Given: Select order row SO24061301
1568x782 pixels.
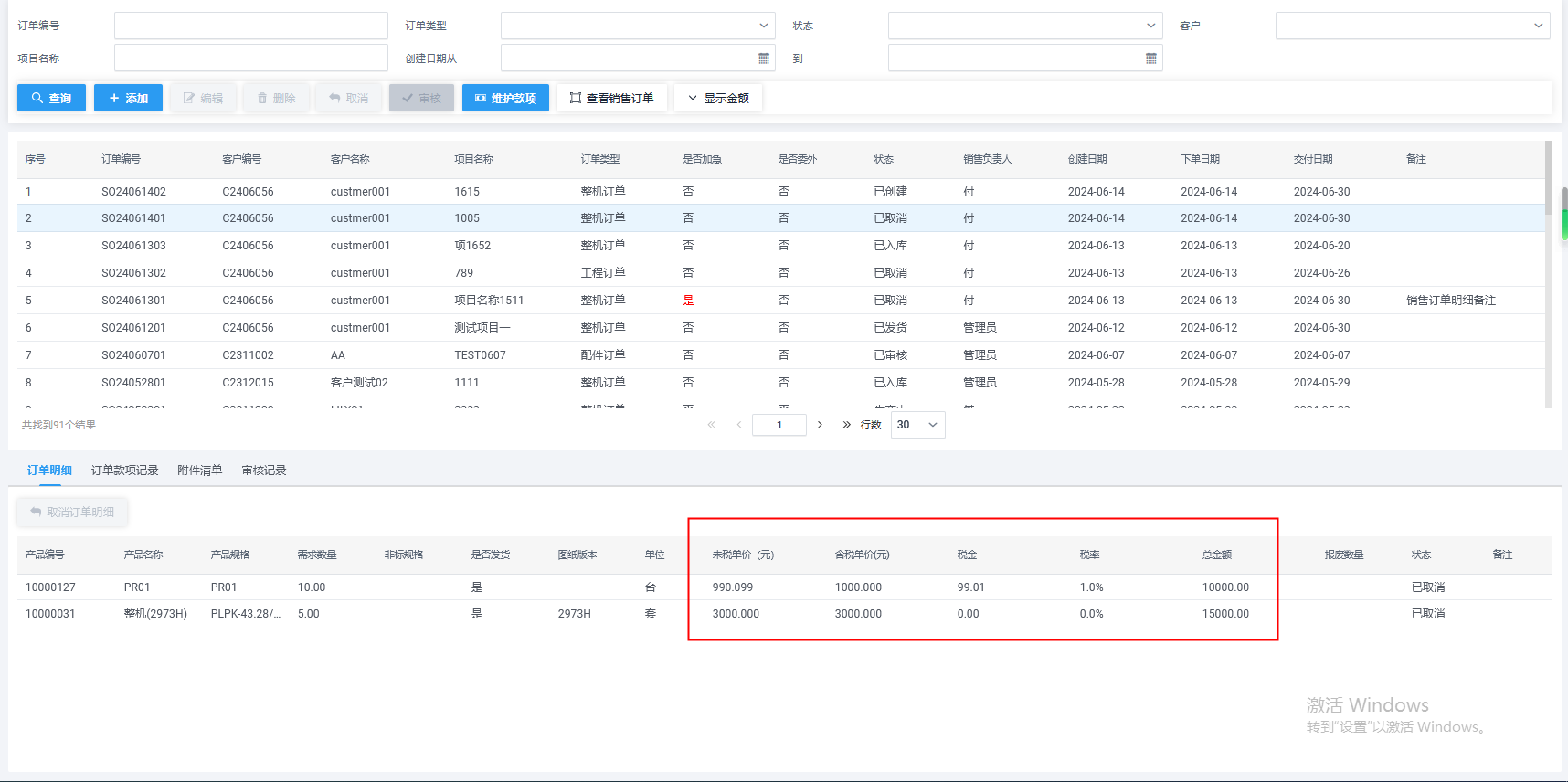Looking at the screenshot, I should tap(780, 301).
